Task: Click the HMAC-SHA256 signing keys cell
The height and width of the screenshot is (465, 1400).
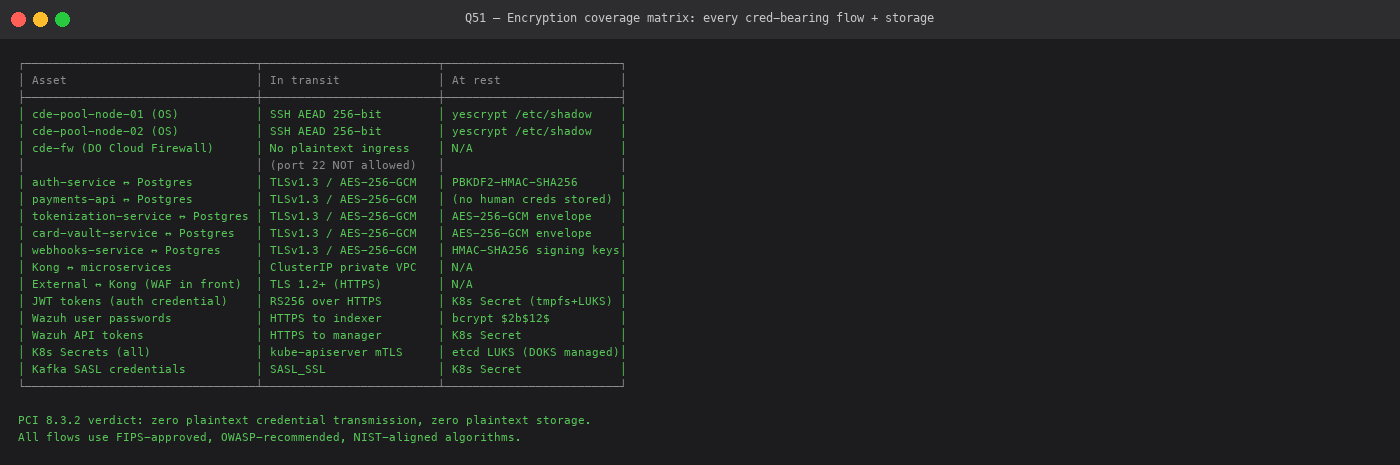Action: (536, 250)
